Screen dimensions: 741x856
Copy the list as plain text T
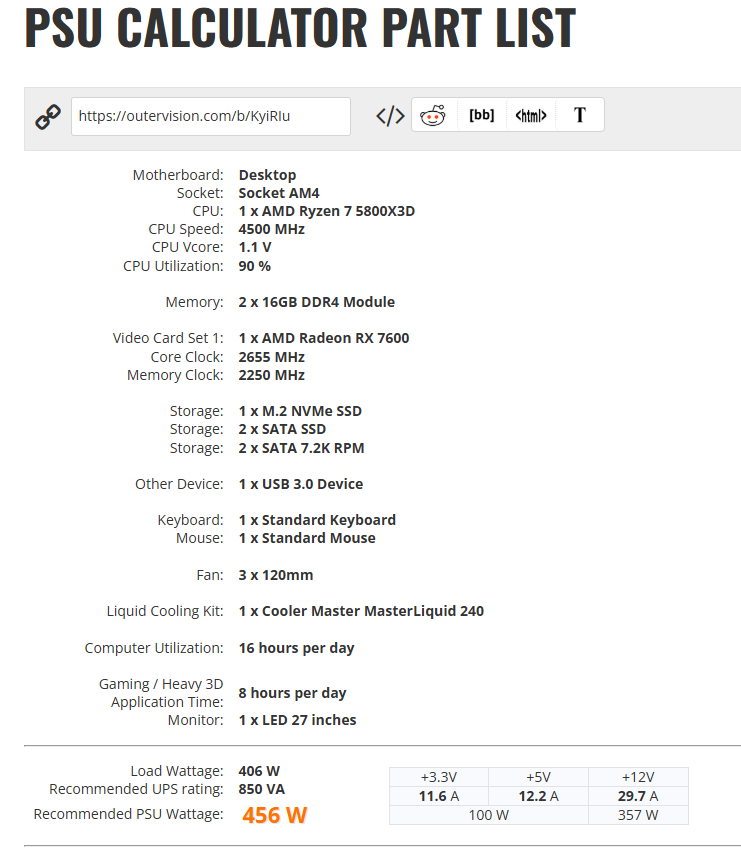coord(579,115)
